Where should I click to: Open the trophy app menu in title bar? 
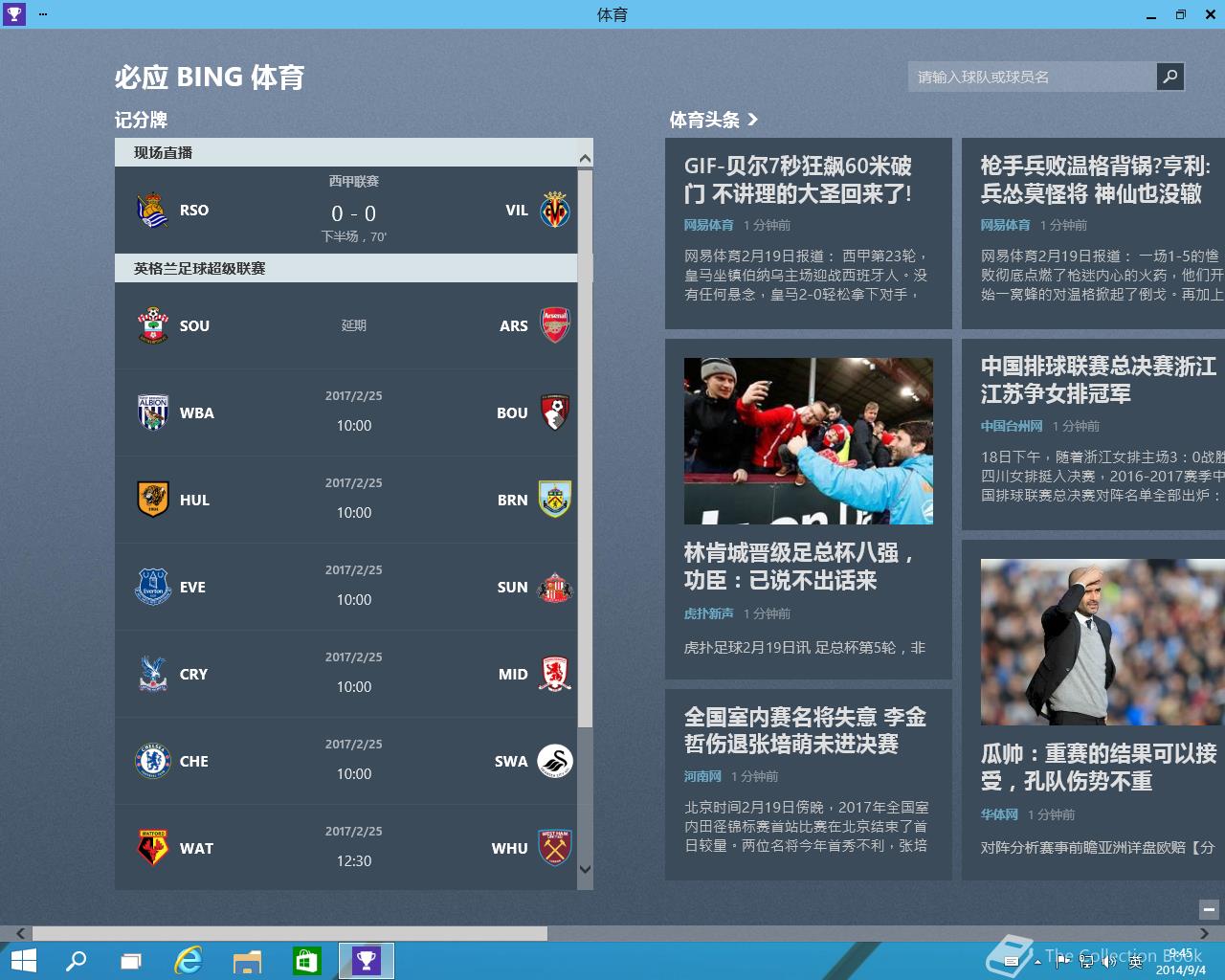point(14,13)
